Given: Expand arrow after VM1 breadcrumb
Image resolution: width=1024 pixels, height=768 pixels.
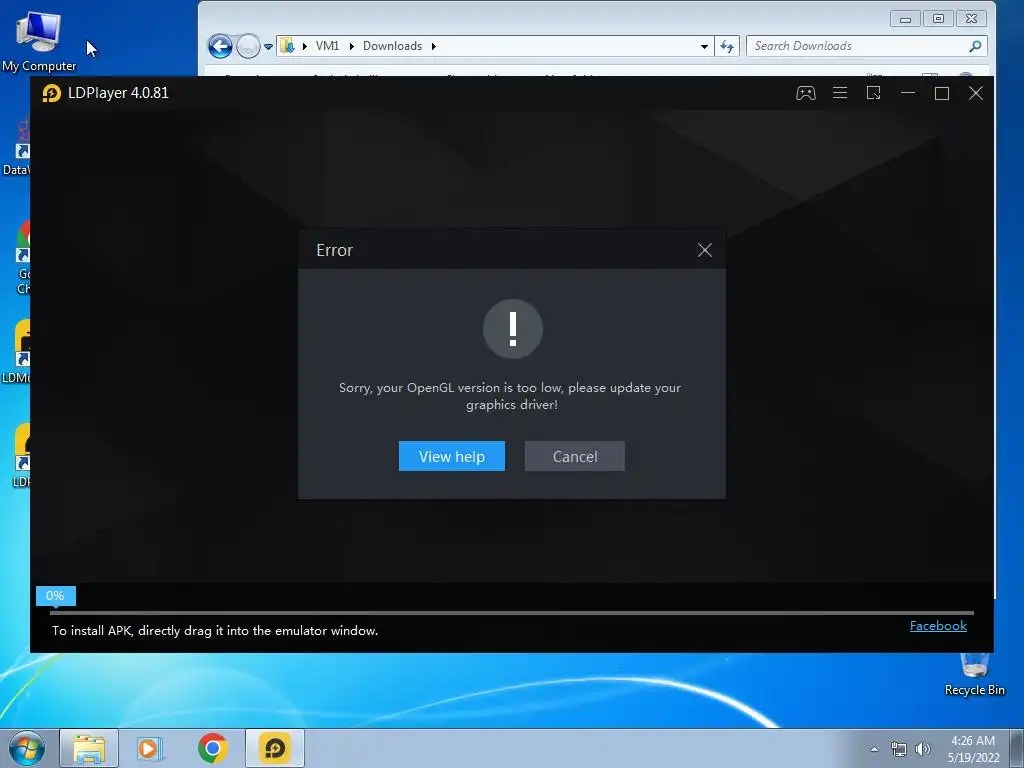Looking at the screenshot, I should pos(351,46).
